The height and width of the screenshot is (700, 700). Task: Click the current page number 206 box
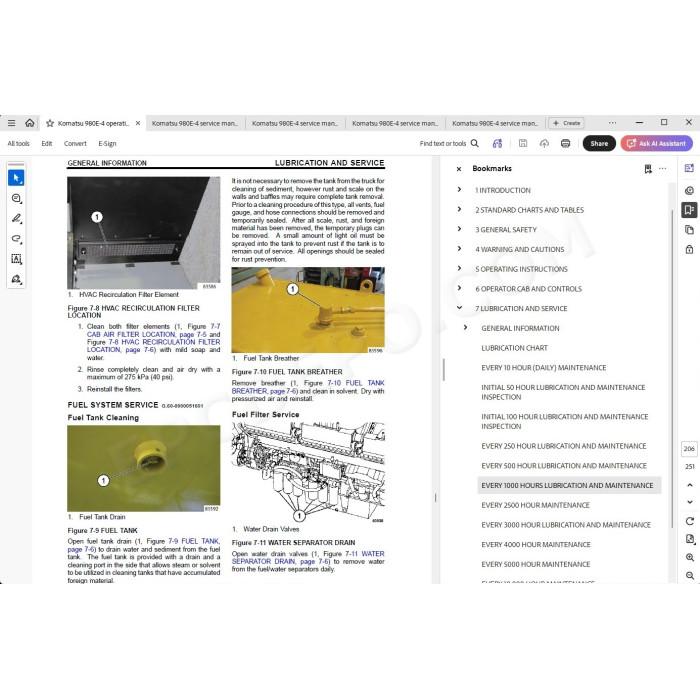point(689,449)
